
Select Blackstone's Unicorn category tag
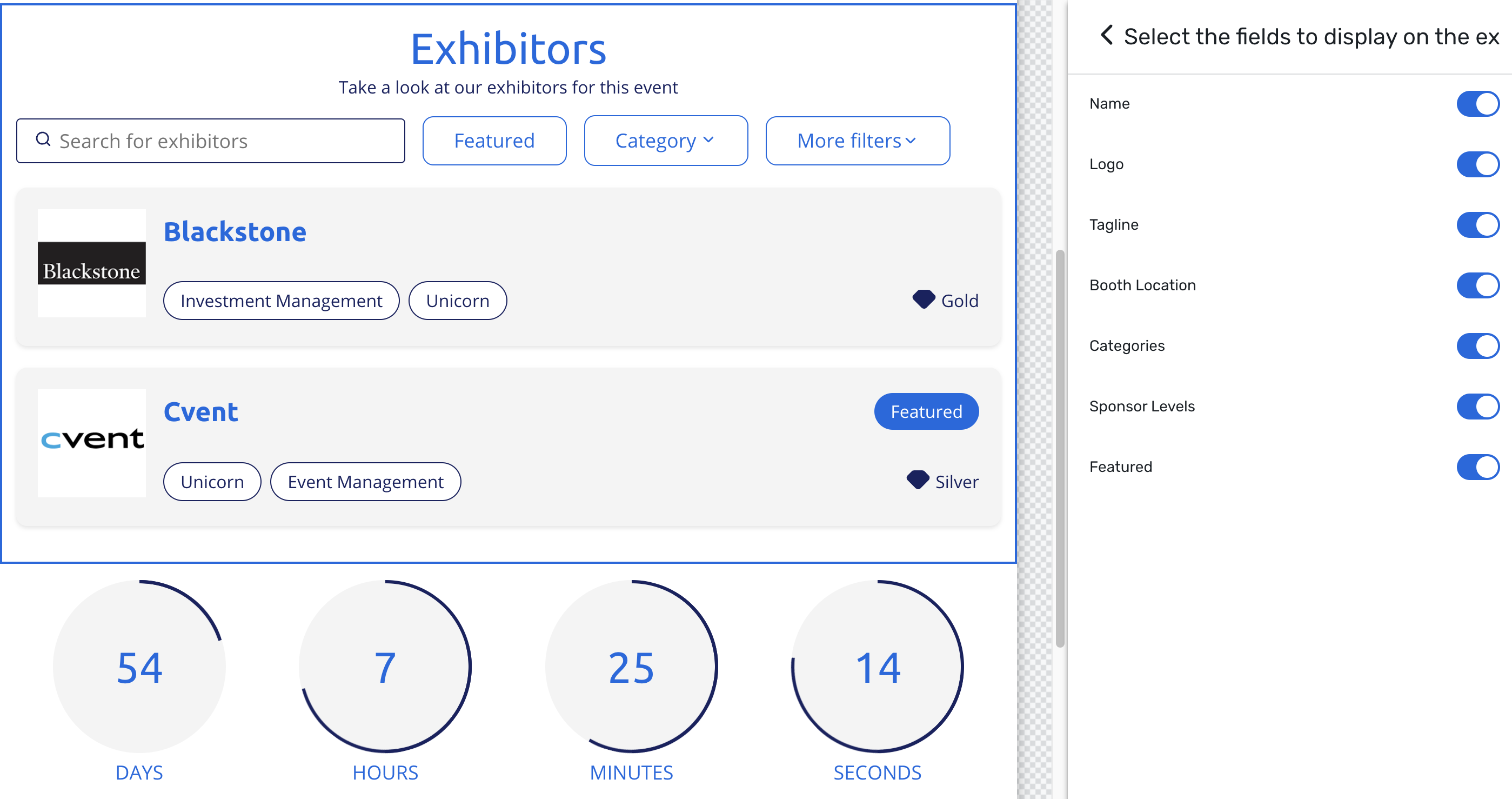tap(457, 301)
